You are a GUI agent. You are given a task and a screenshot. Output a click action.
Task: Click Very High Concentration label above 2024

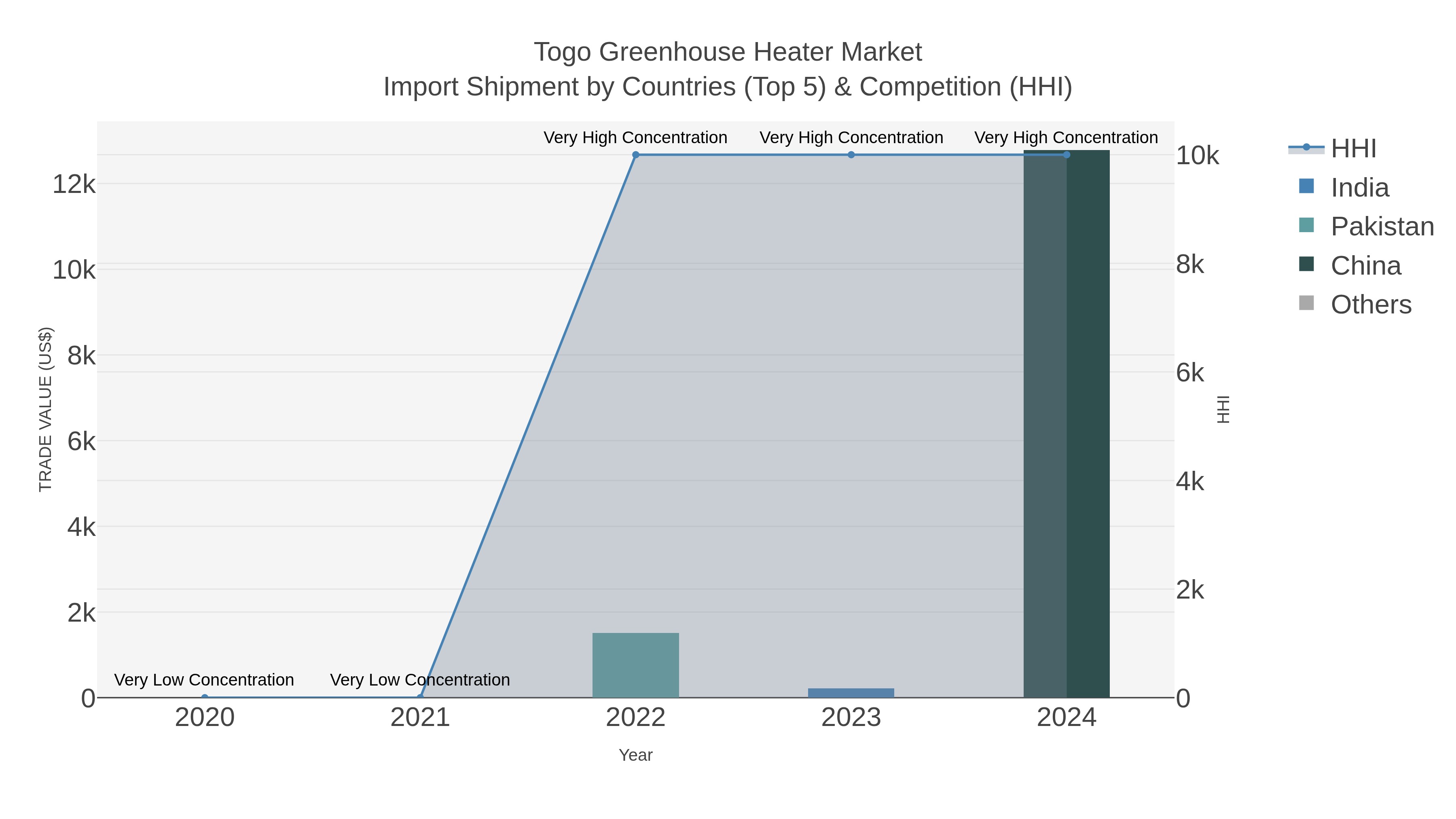[x=1066, y=138]
